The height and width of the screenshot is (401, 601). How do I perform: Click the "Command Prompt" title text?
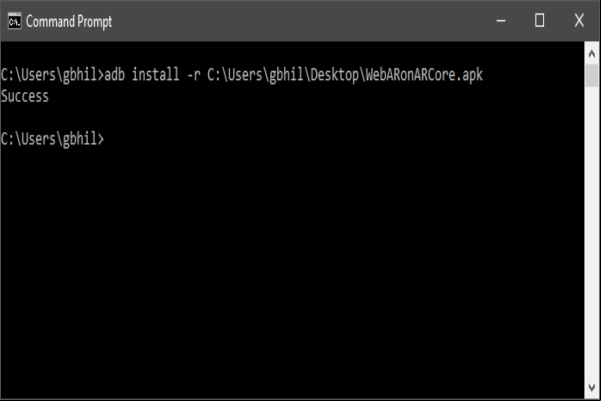click(x=69, y=21)
